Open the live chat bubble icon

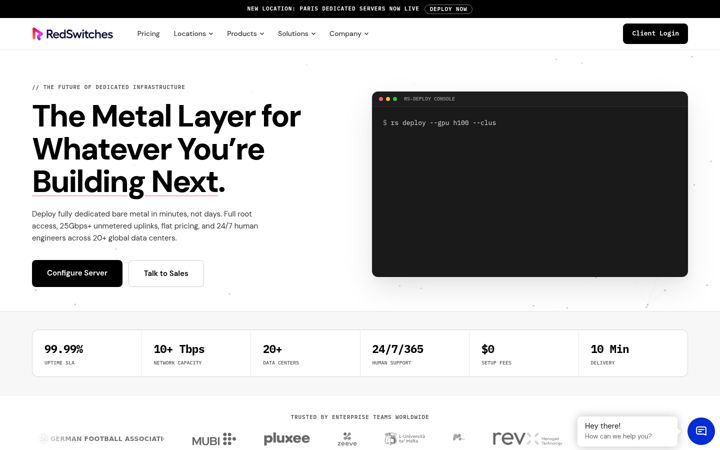point(701,431)
